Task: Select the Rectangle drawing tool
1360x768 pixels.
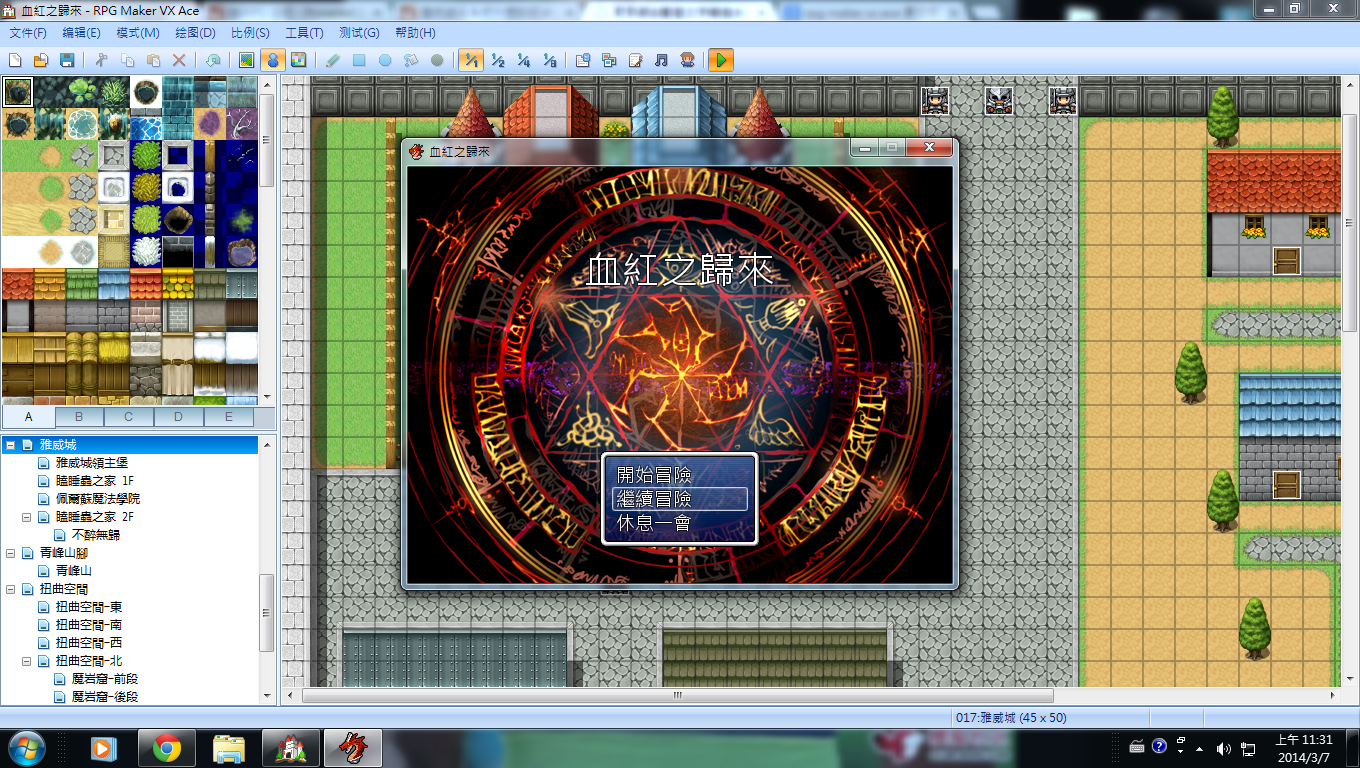Action: click(359, 60)
